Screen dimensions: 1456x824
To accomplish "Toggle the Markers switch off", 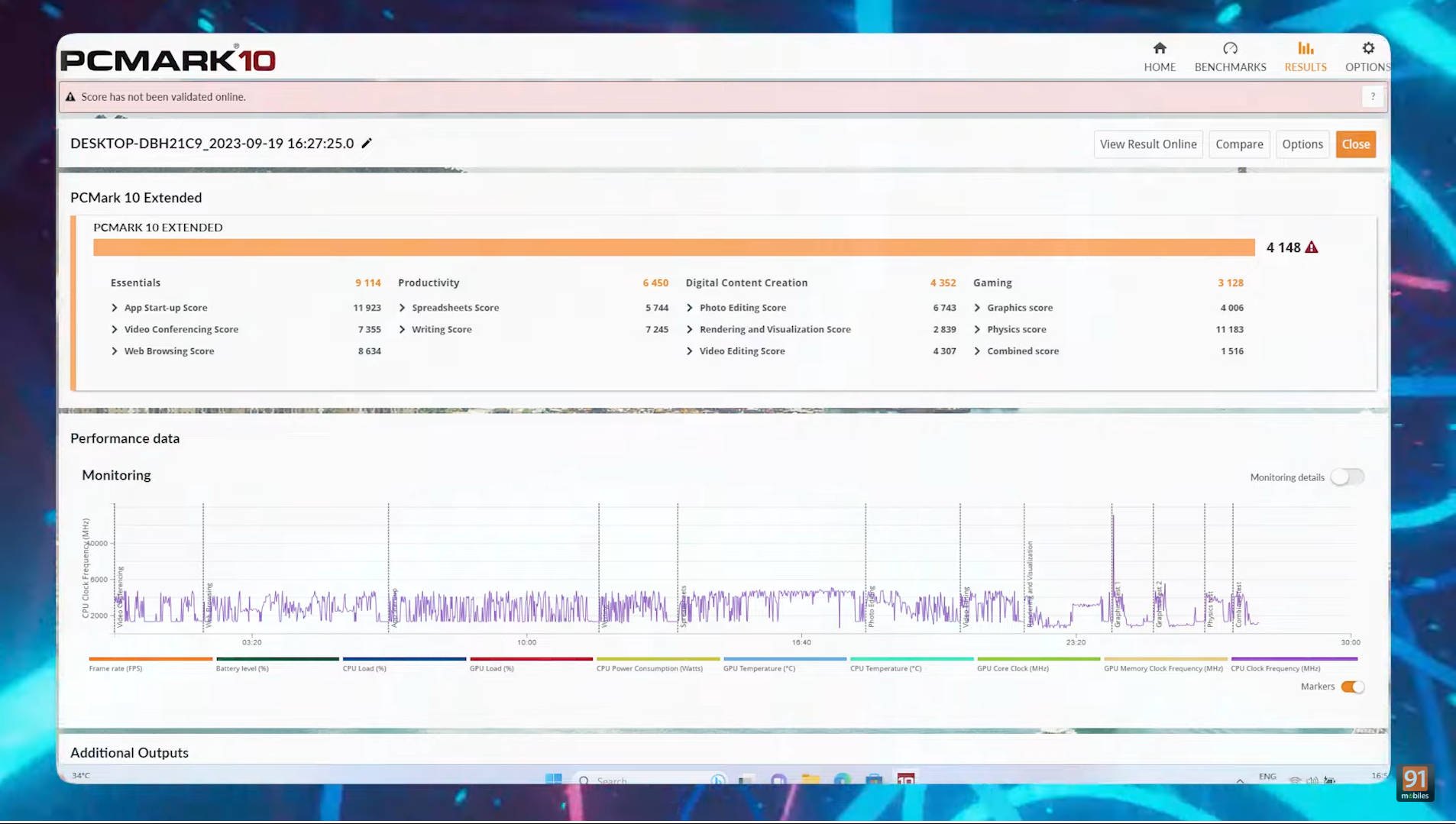I will pyautogui.click(x=1353, y=687).
